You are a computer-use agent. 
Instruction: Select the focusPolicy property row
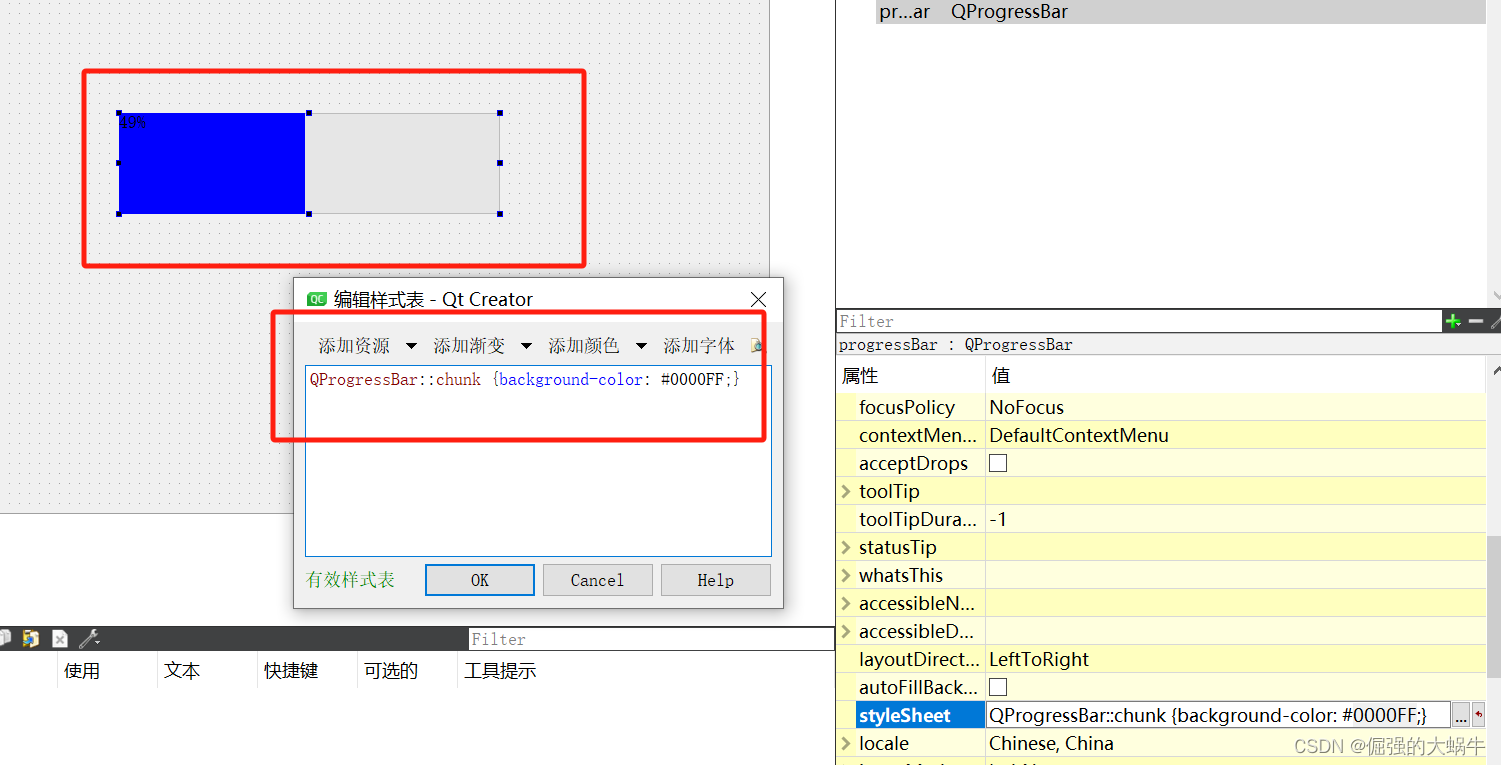(1161, 407)
